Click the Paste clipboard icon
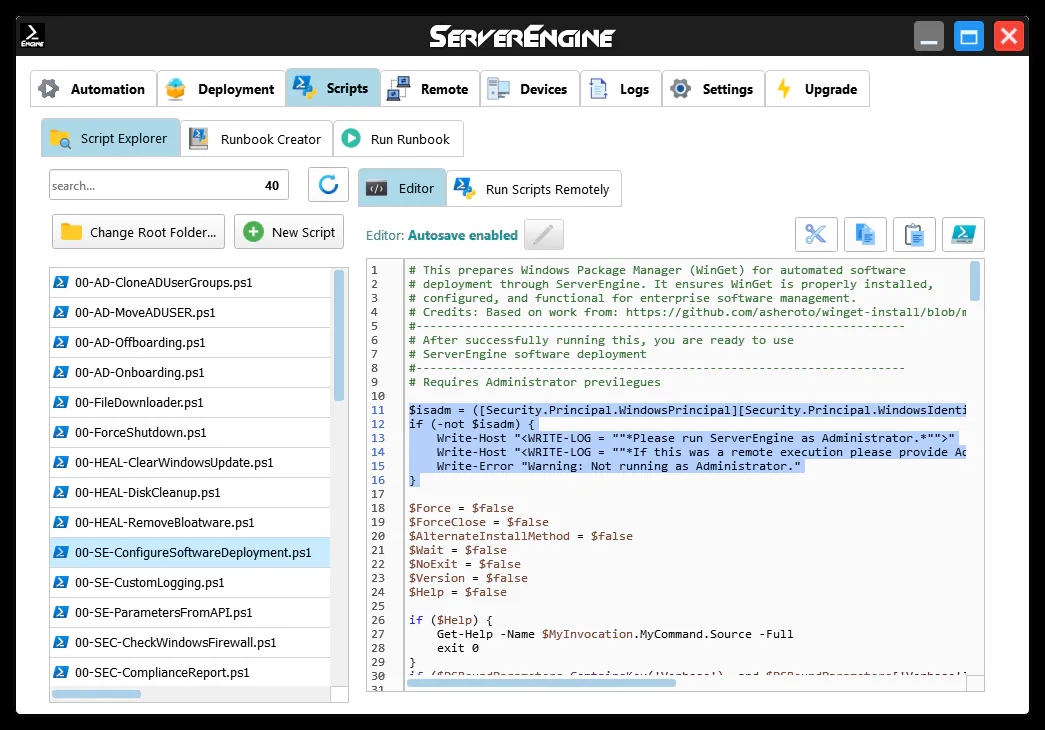This screenshot has width=1045, height=730. coord(914,234)
